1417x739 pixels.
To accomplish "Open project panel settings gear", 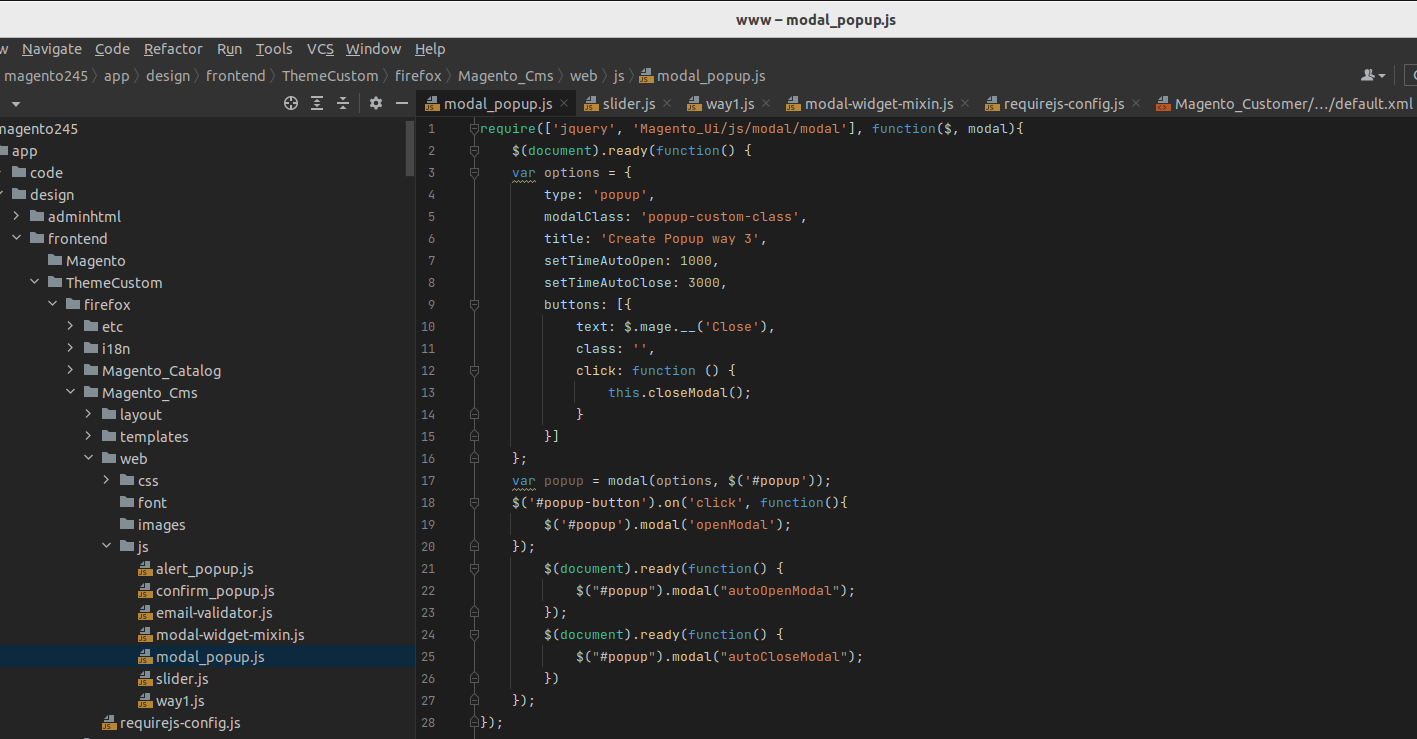I will 376,103.
